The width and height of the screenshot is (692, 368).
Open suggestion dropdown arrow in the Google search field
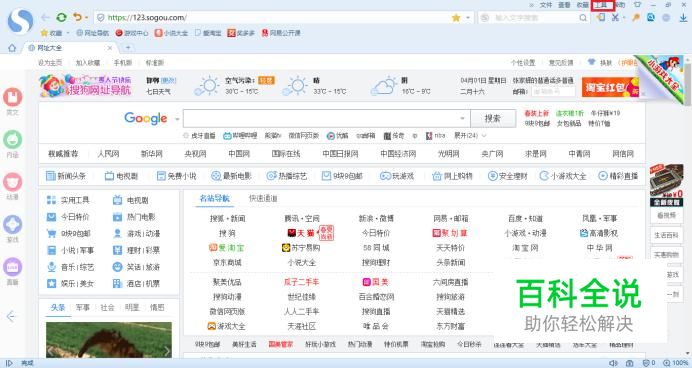coord(462,118)
